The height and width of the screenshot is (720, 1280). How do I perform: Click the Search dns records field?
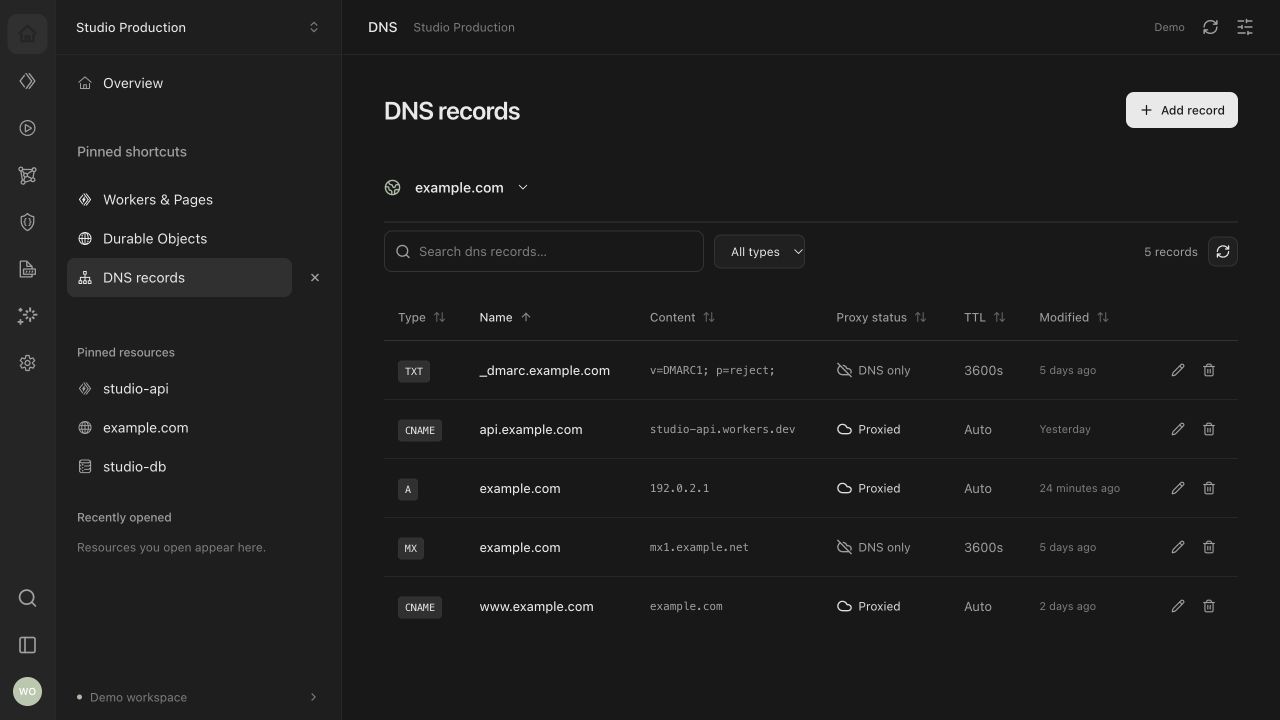click(544, 251)
